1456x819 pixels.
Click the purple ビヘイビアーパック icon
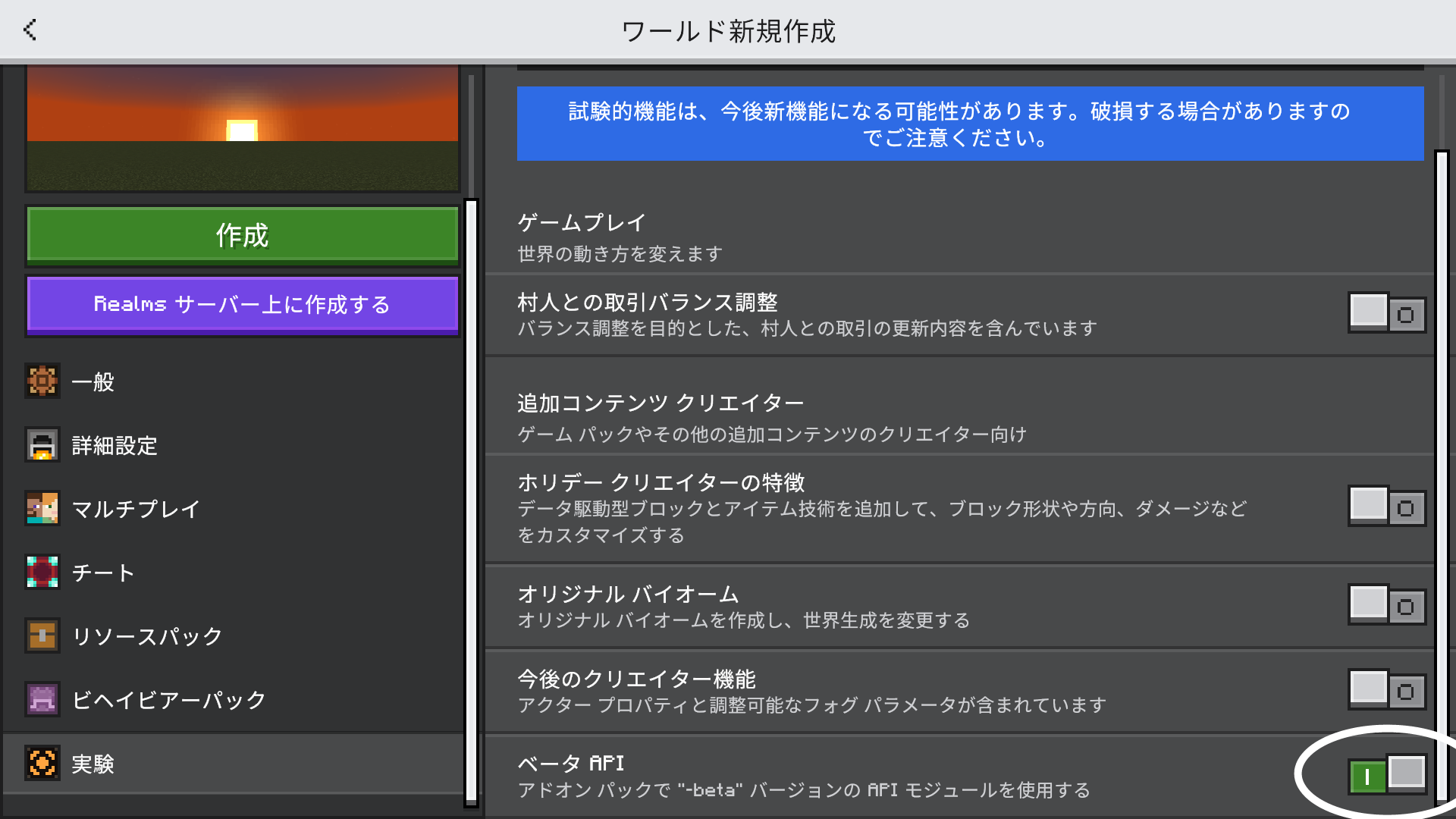tap(42, 699)
